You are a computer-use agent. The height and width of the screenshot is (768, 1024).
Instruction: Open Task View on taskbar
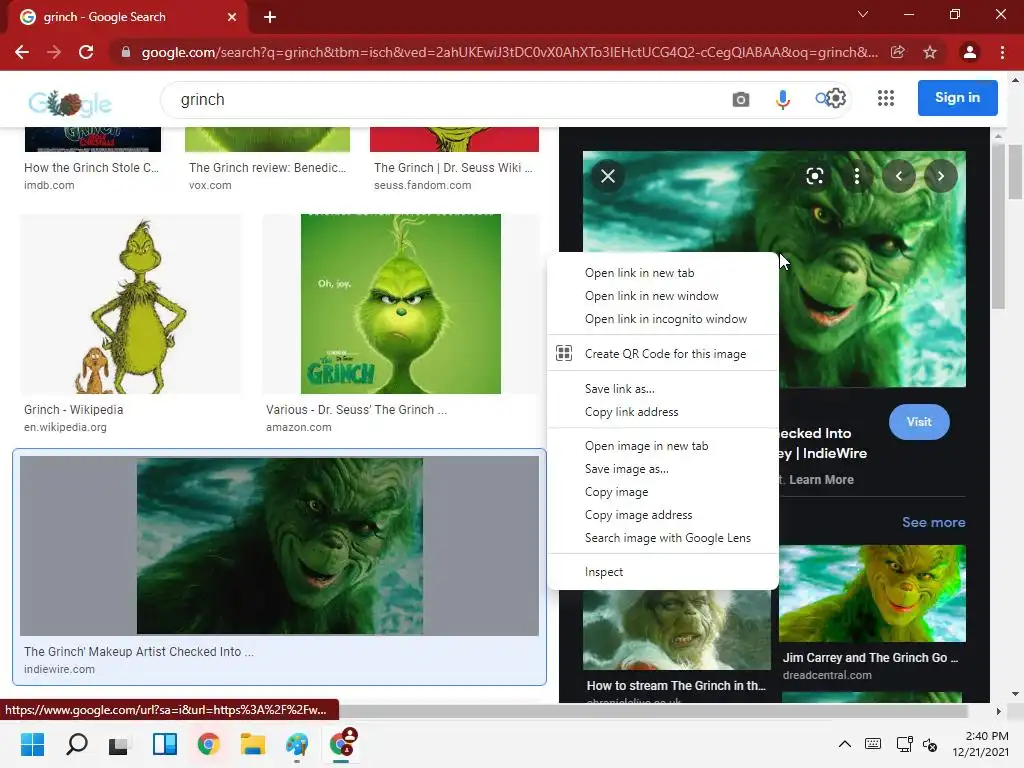[x=120, y=744]
